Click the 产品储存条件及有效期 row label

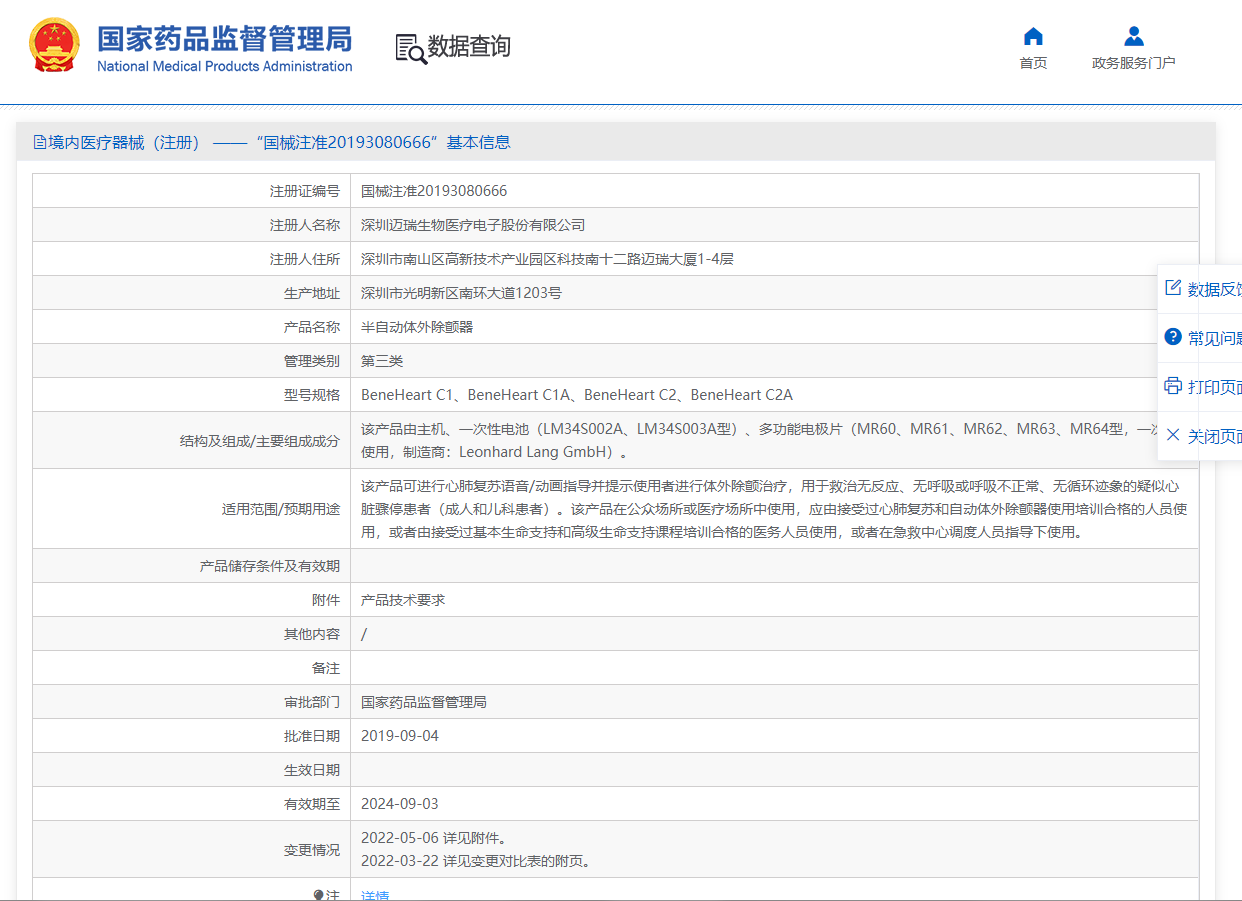click(269, 566)
